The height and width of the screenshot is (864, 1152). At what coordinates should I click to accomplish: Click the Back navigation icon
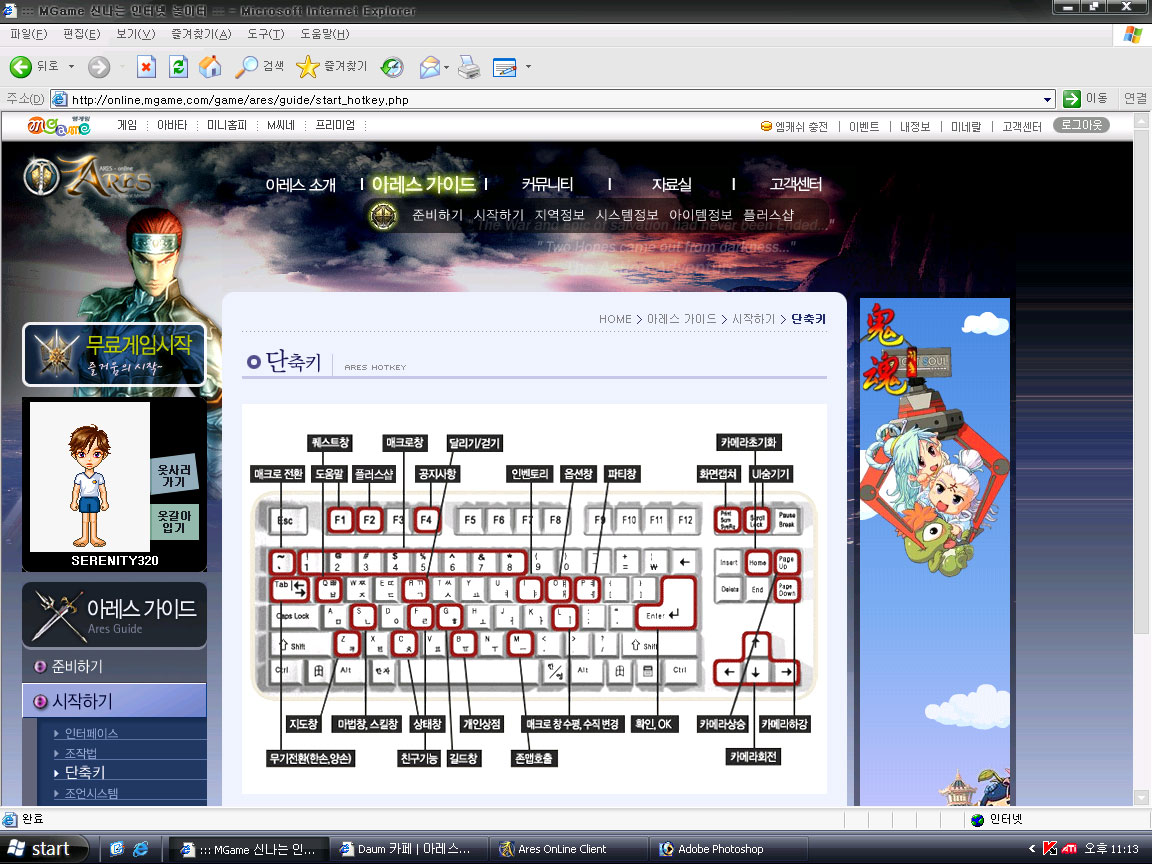(20, 67)
